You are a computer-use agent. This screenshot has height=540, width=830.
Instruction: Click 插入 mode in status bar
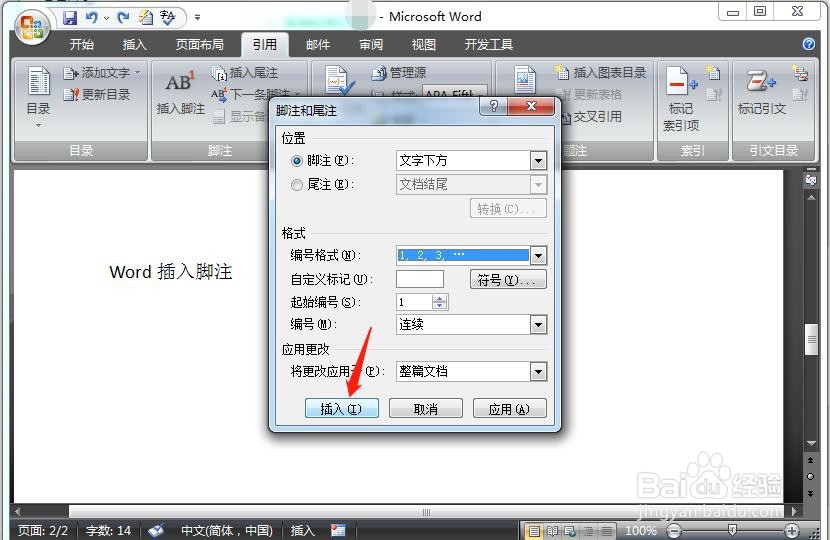tap(302, 530)
